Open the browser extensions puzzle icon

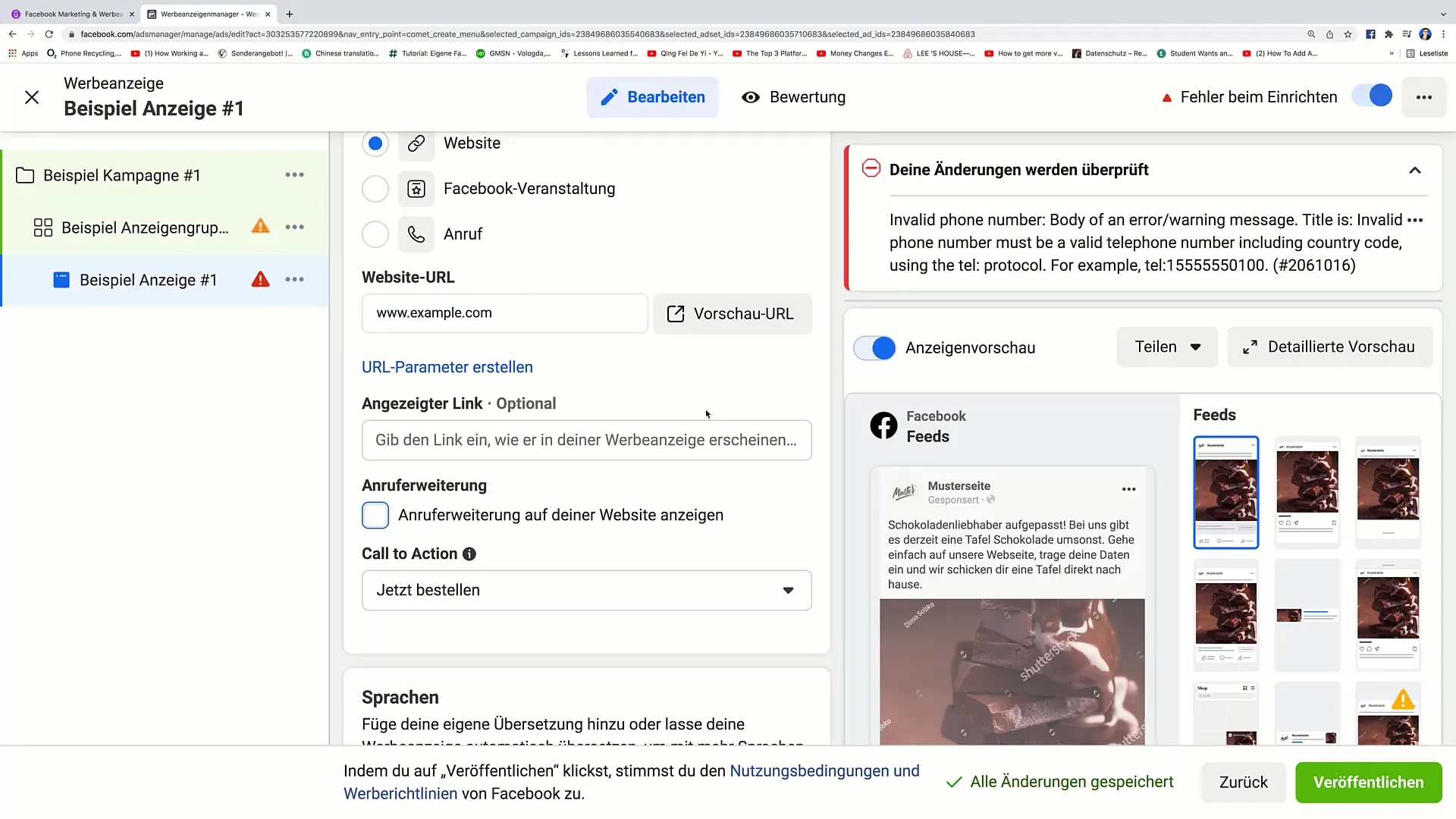[1389, 34]
